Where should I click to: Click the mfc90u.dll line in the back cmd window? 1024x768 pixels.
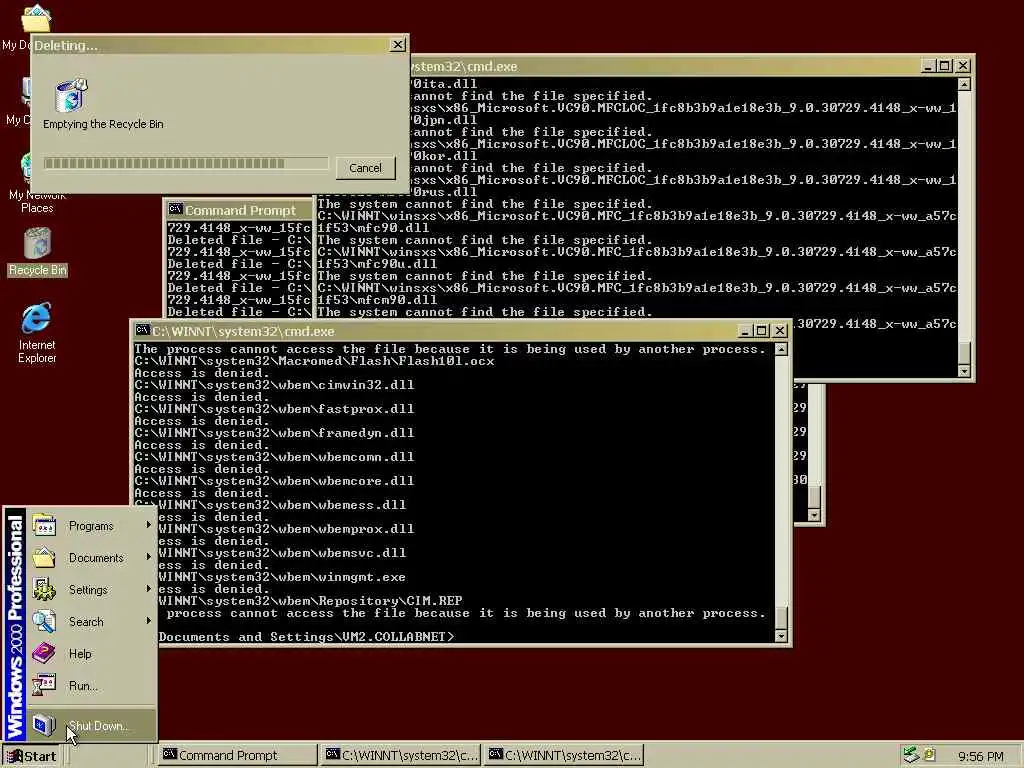[377, 264]
